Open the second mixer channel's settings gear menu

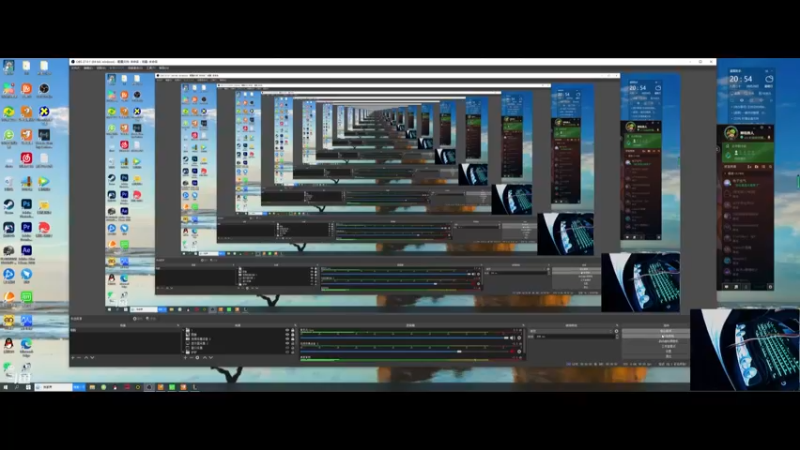519,352
